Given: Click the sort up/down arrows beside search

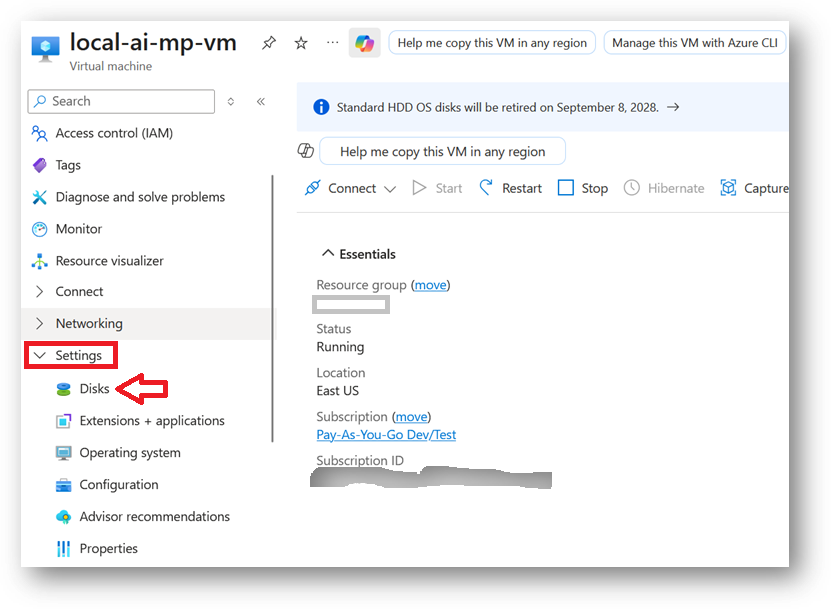Looking at the screenshot, I should tap(231, 101).
